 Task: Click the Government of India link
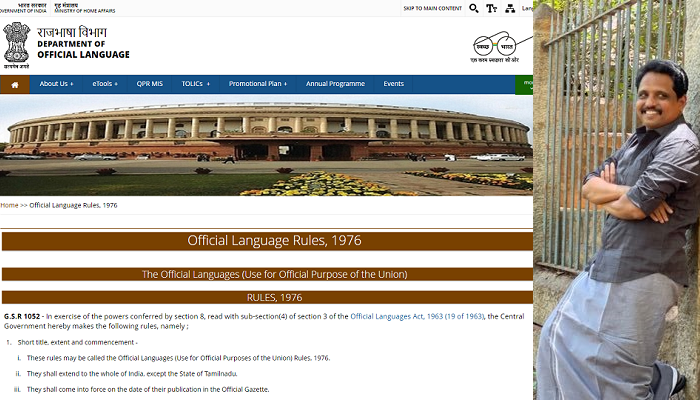point(23,8)
